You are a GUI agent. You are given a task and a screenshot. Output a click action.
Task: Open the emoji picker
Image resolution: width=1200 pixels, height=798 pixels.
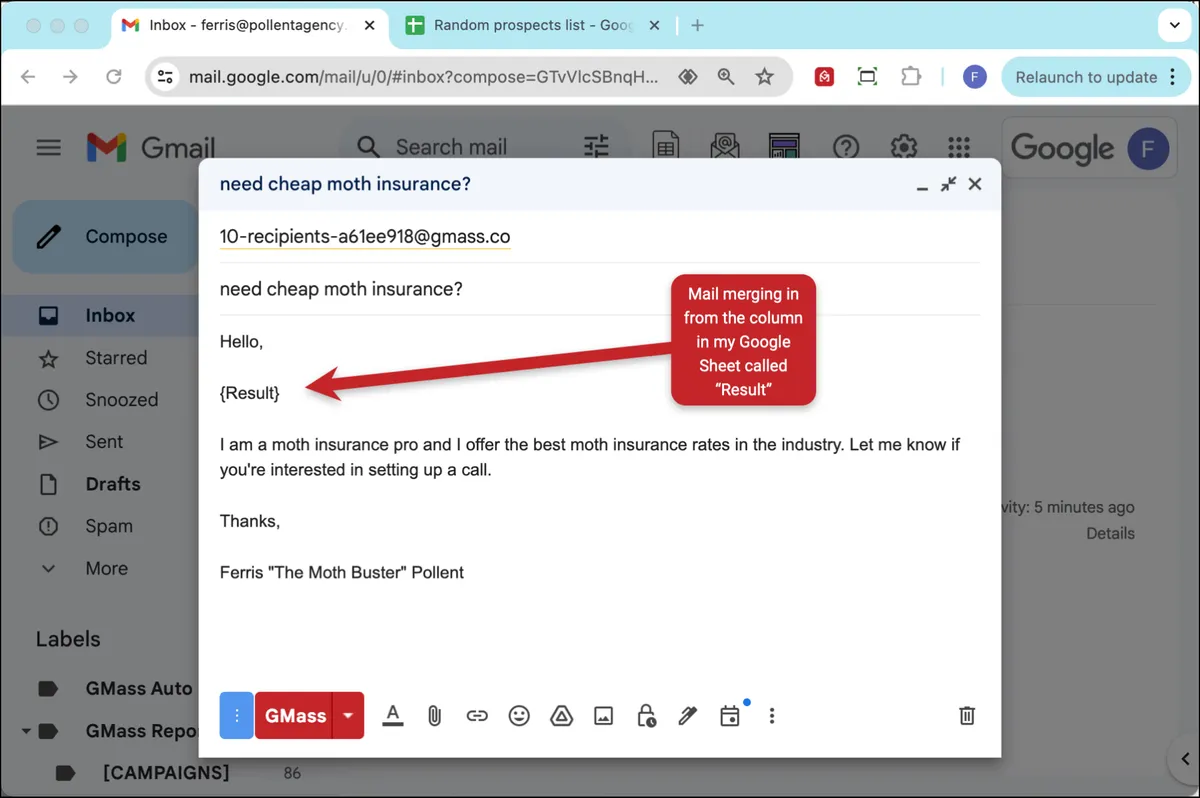pyautogui.click(x=519, y=715)
